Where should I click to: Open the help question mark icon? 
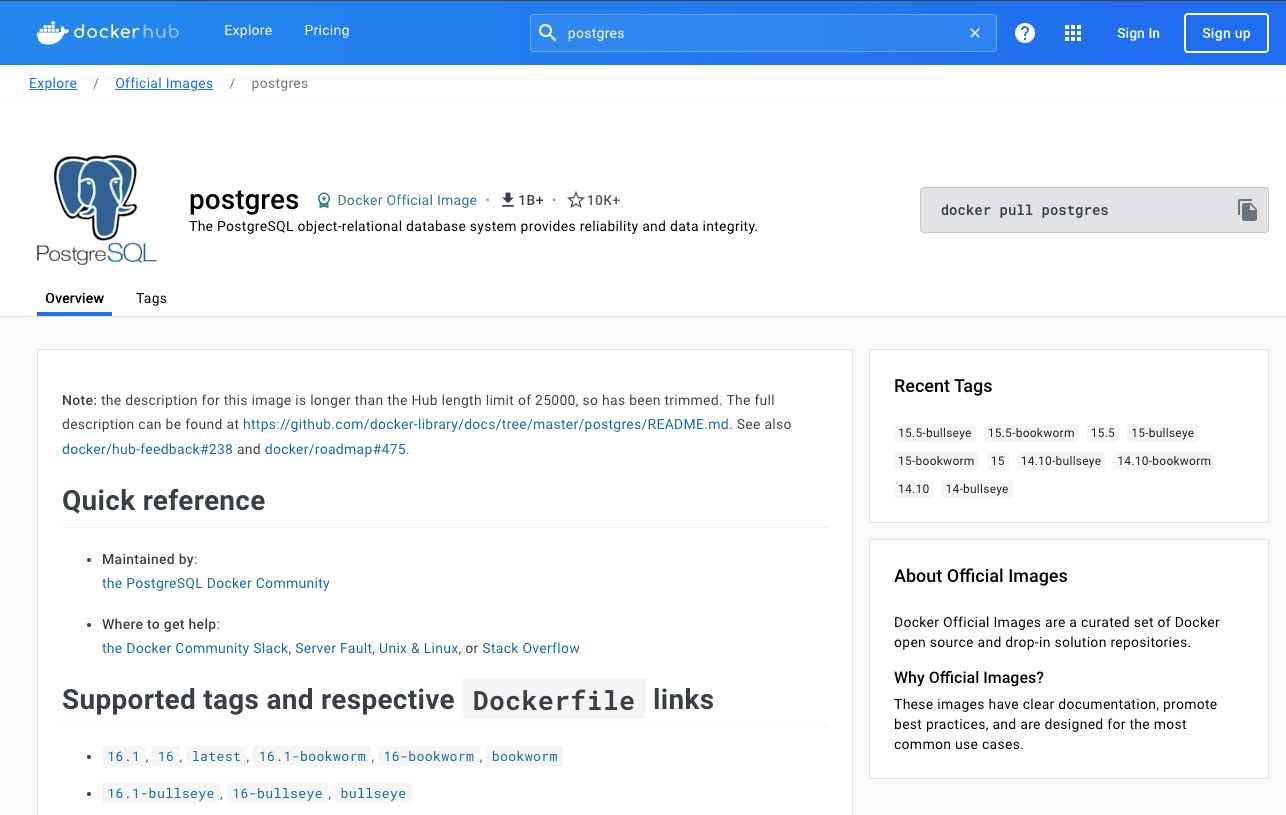[1025, 33]
